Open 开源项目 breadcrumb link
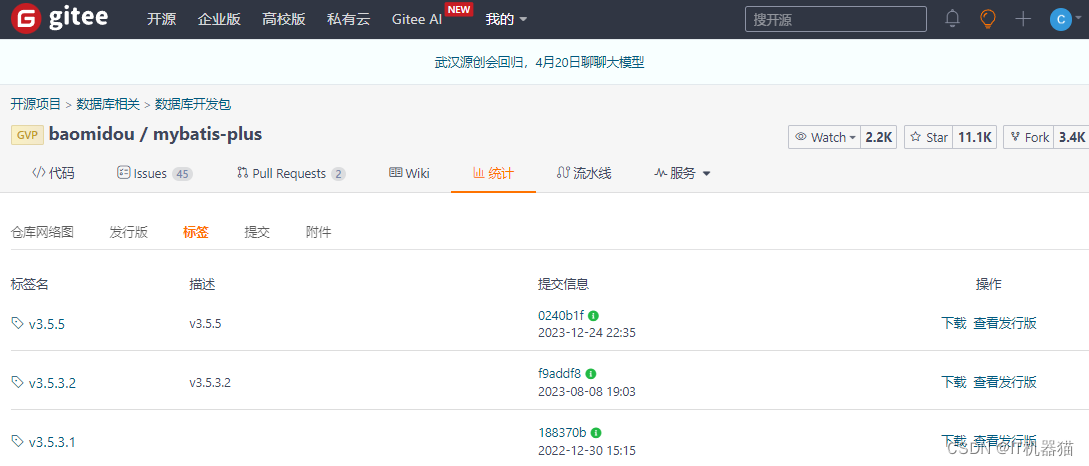This screenshot has width=1089, height=466. (36, 104)
